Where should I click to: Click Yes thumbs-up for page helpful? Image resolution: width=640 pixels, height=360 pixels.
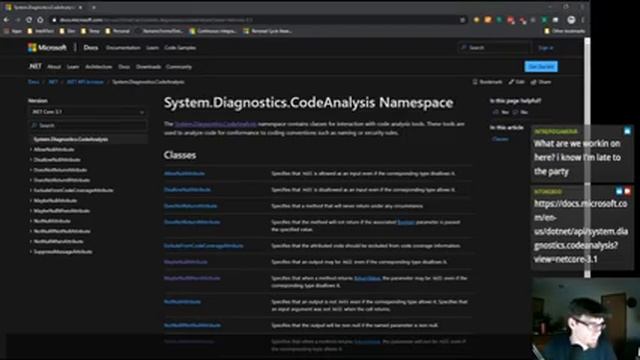(x=500, y=112)
